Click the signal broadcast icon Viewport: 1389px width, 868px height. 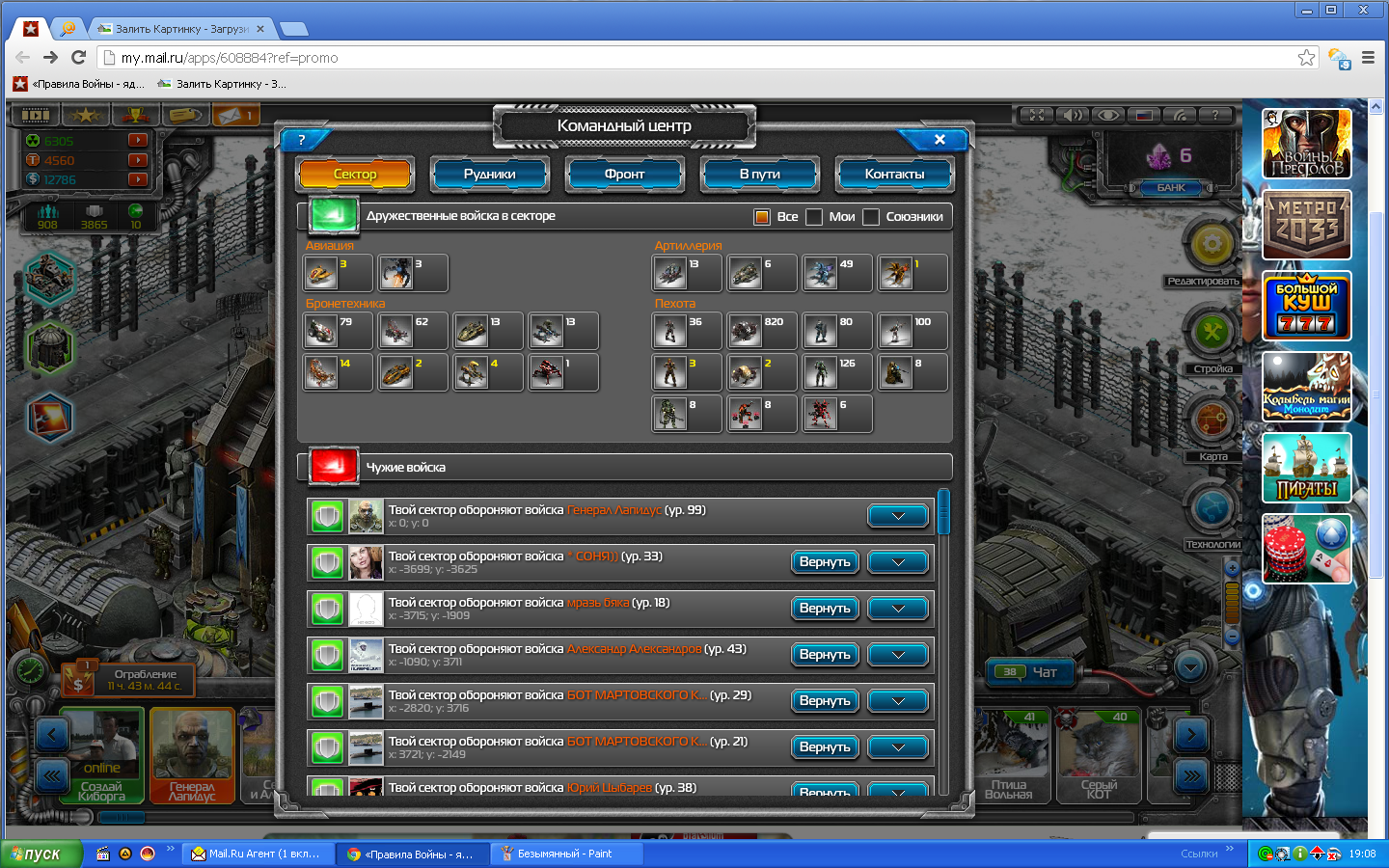[1180, 115]
